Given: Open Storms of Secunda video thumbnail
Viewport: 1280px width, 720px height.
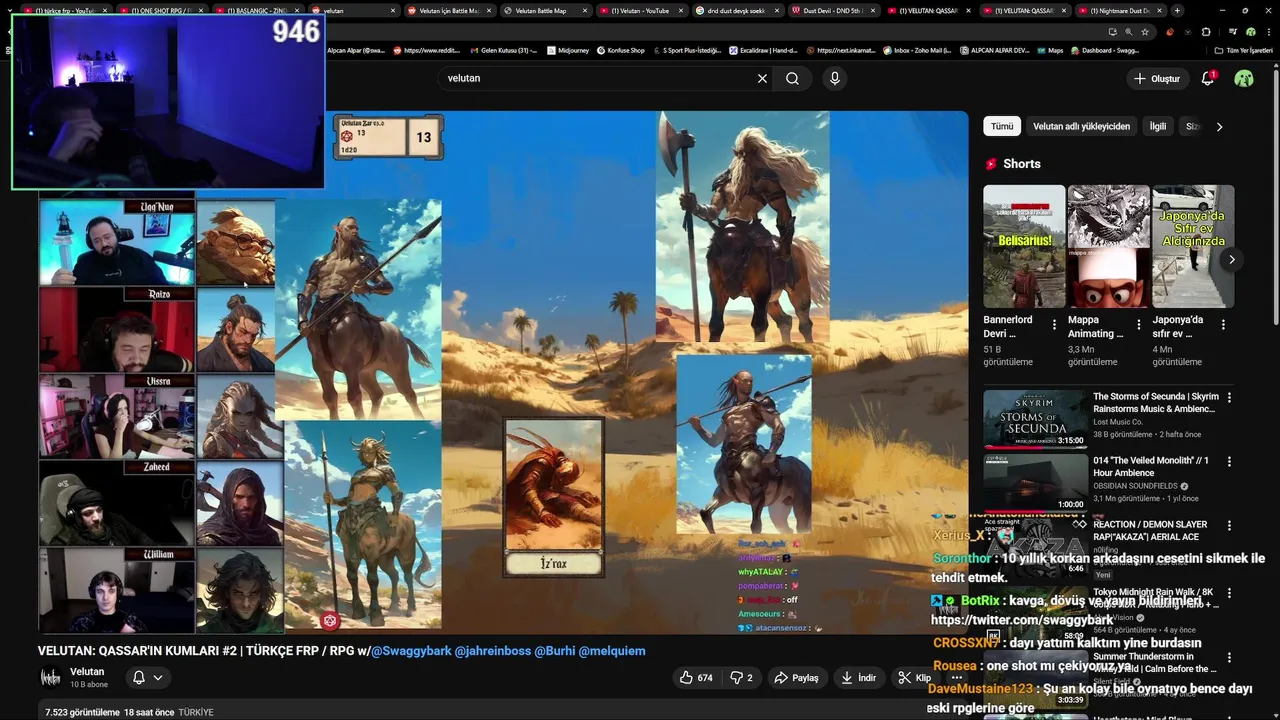Looking at the screenshot, I should click(1035, 419).
